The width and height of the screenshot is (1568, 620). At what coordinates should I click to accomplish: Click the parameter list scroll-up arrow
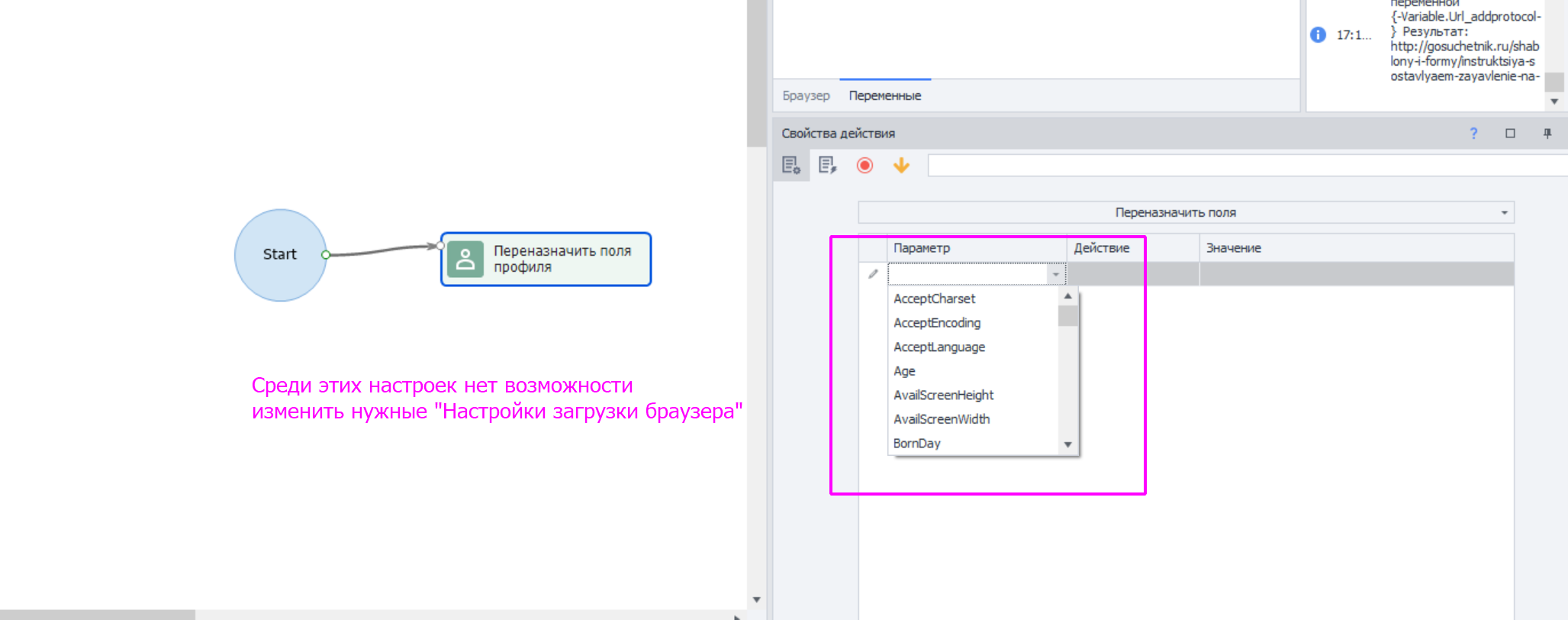pos(1067,296)
